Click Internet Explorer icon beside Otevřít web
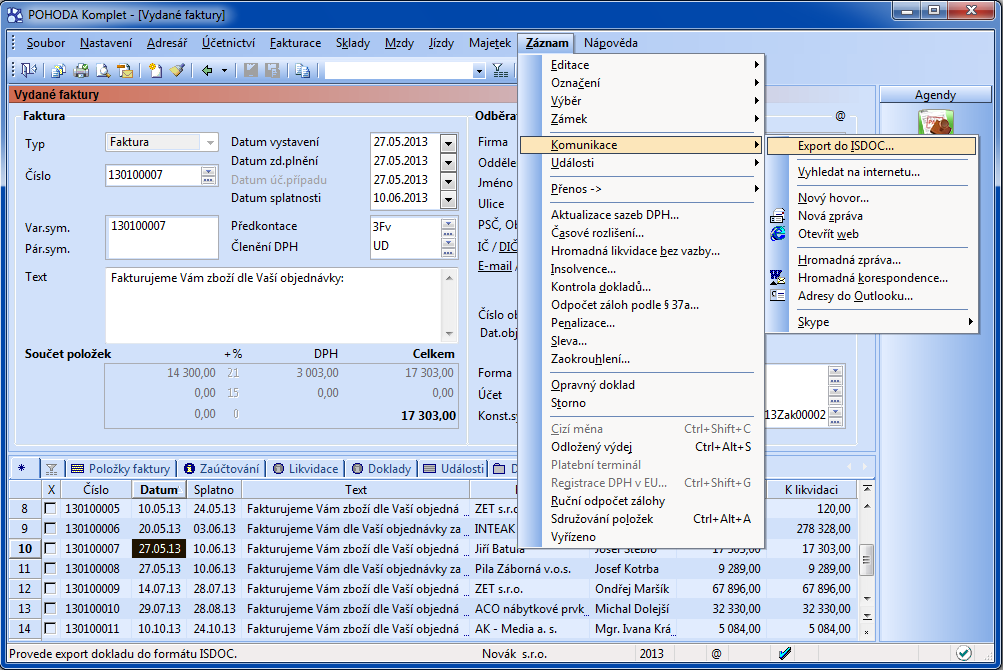The height and width of the screenshot is (670, 1003). [x=778, y=234]
